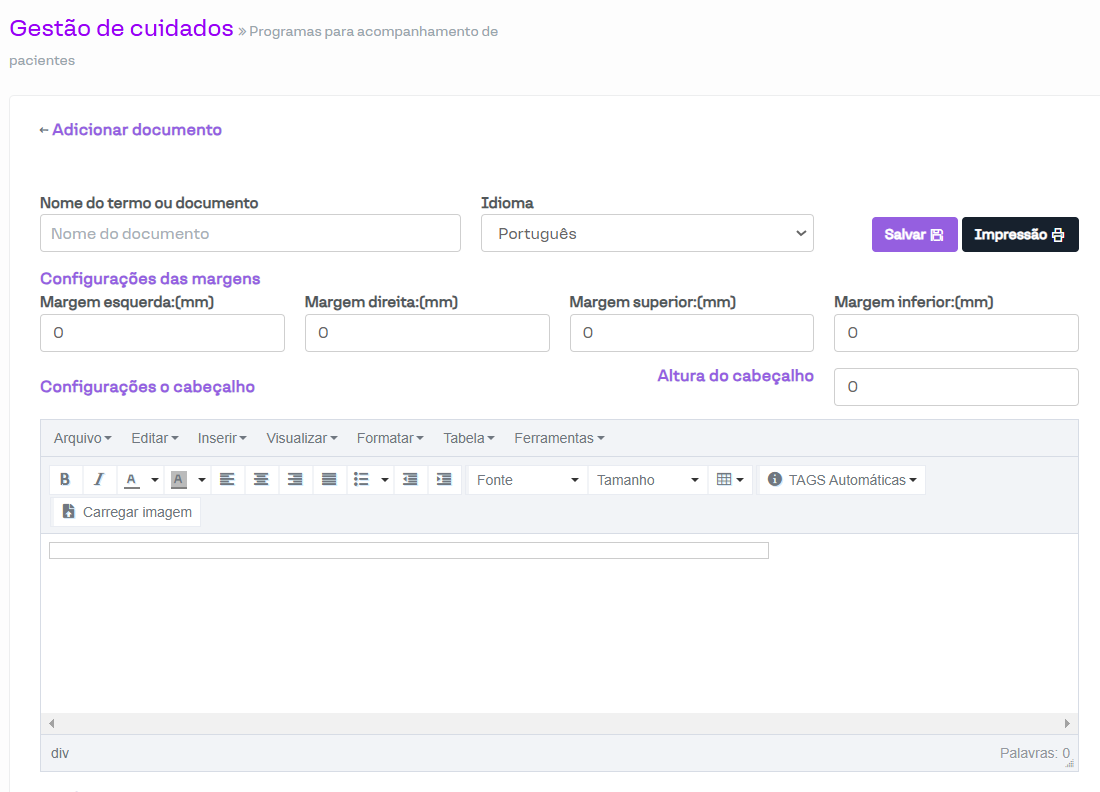
Task: Apply the text color button
Action: coord(131,480)
